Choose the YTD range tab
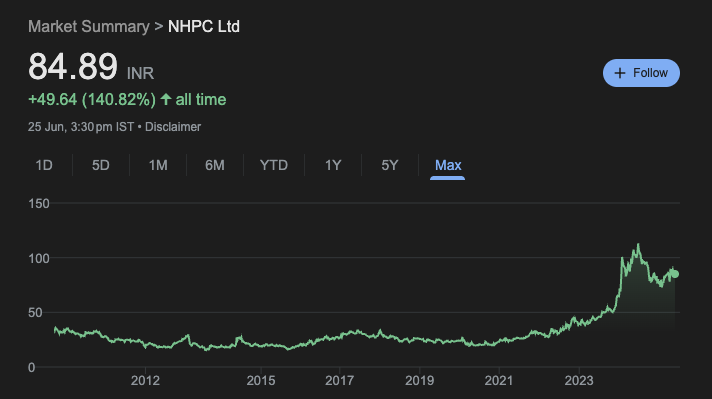The image size is (712, 399). 274,165
